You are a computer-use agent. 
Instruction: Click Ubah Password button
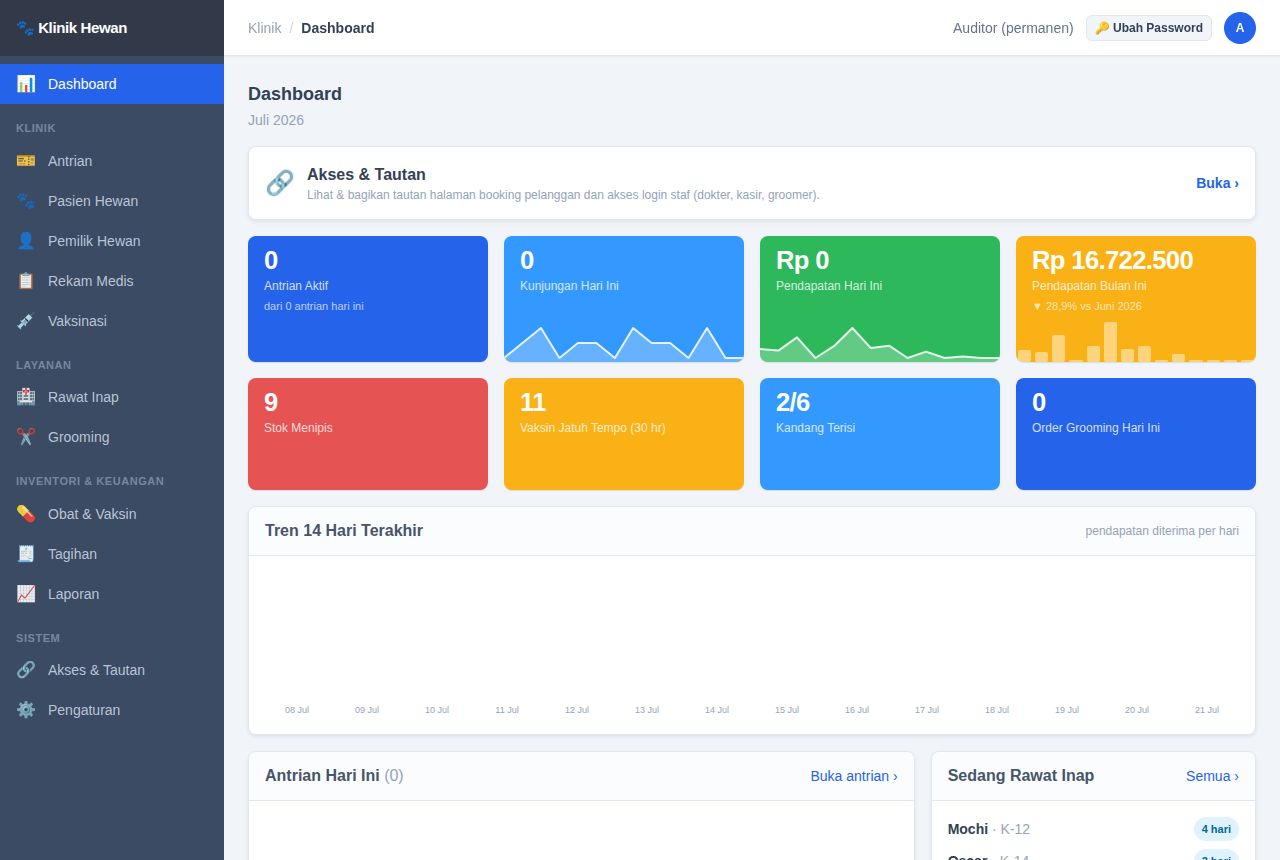point(1149,28)
